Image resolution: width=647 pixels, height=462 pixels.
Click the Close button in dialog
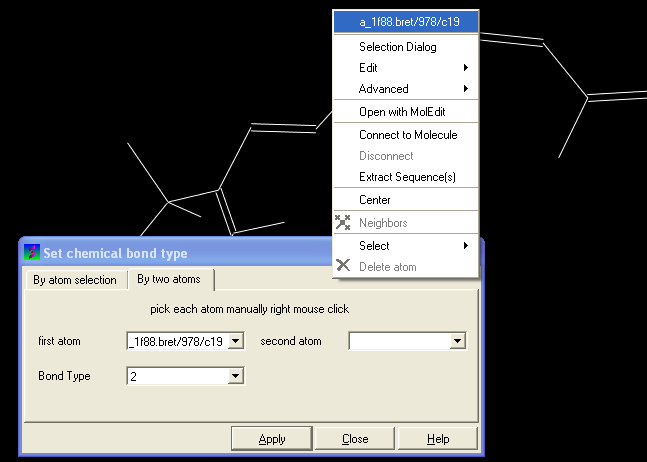tap(355, 439)
